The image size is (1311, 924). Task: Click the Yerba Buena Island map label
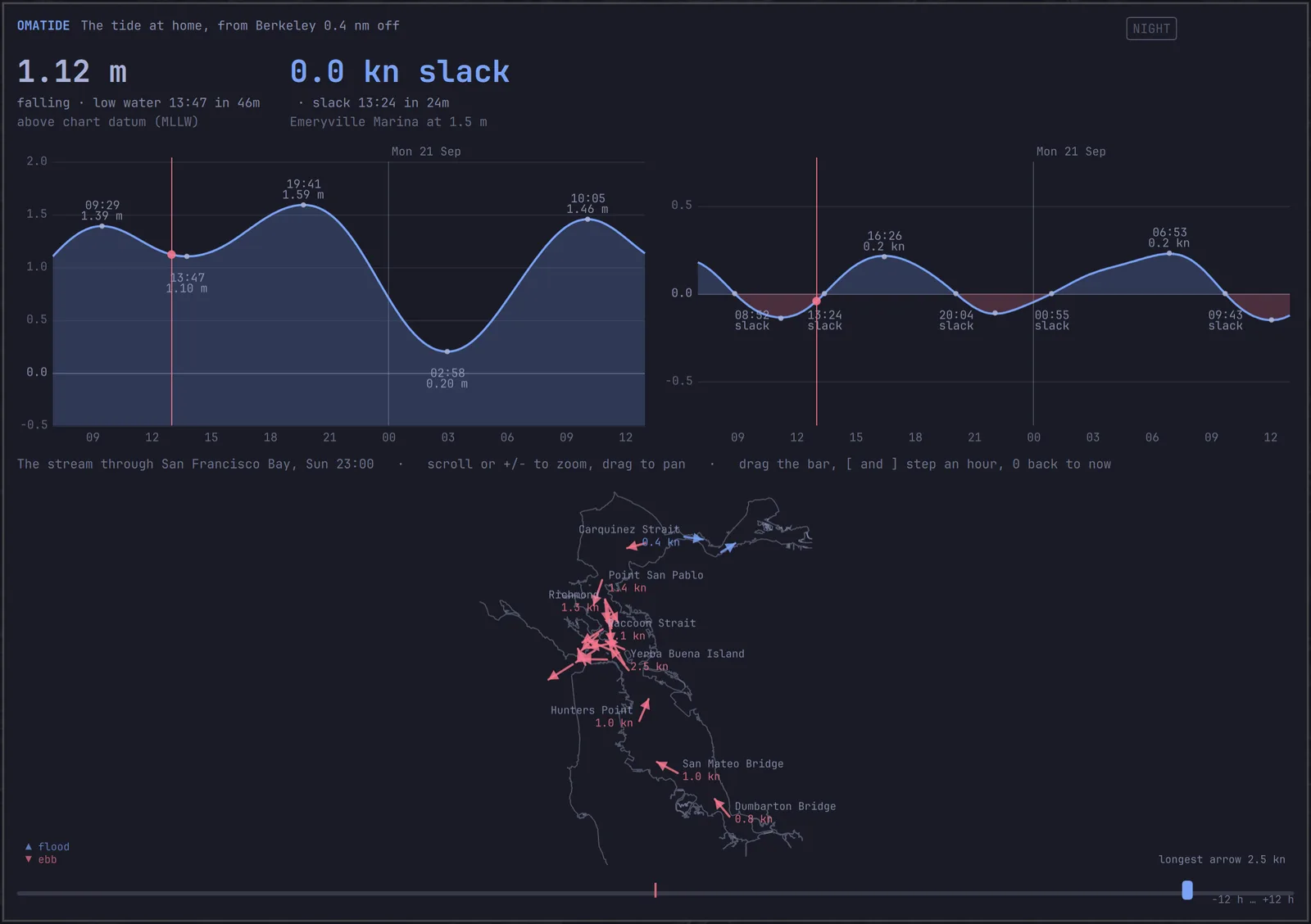687,654
